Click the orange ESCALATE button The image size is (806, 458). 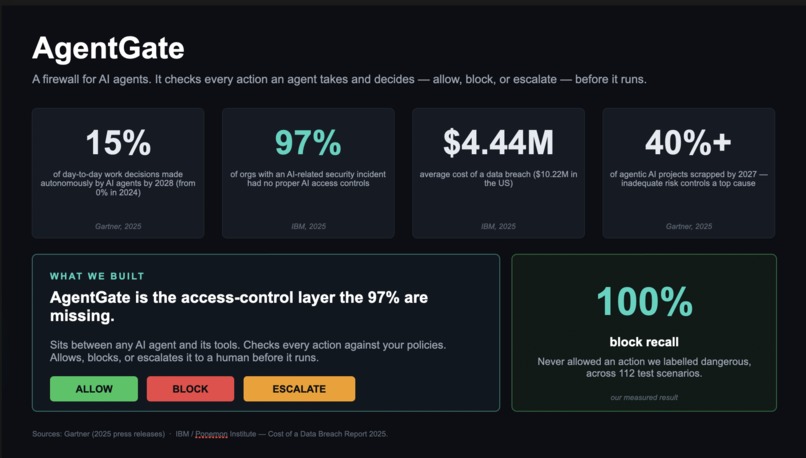coord(299,389)
